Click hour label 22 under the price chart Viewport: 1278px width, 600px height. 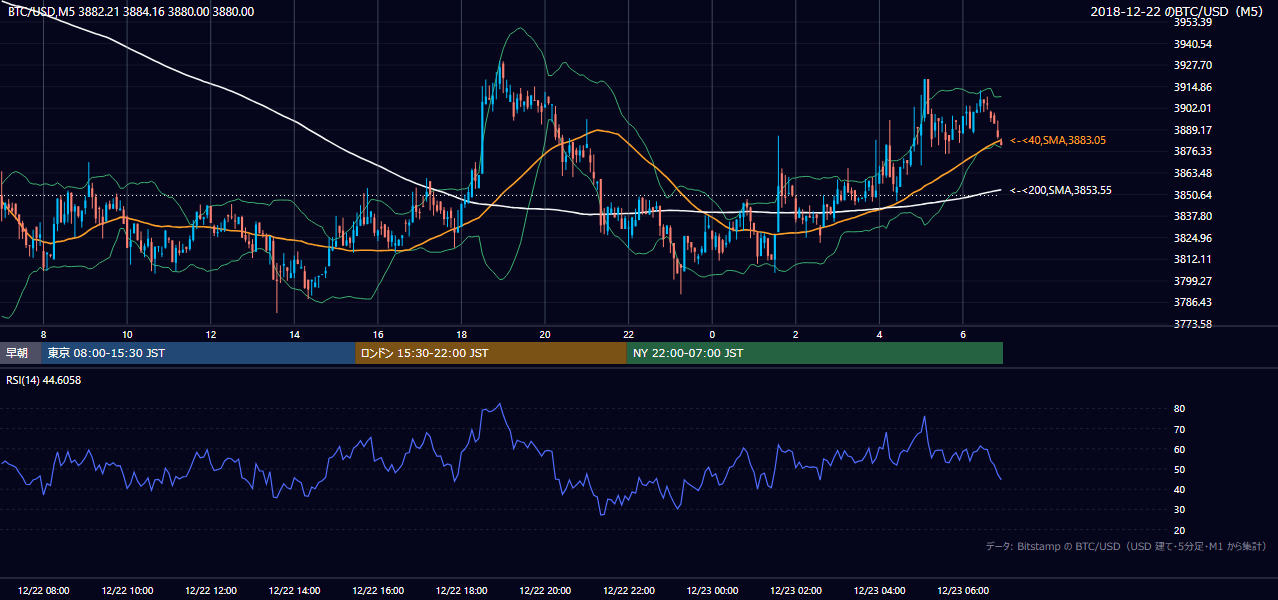tap(628, 334)
